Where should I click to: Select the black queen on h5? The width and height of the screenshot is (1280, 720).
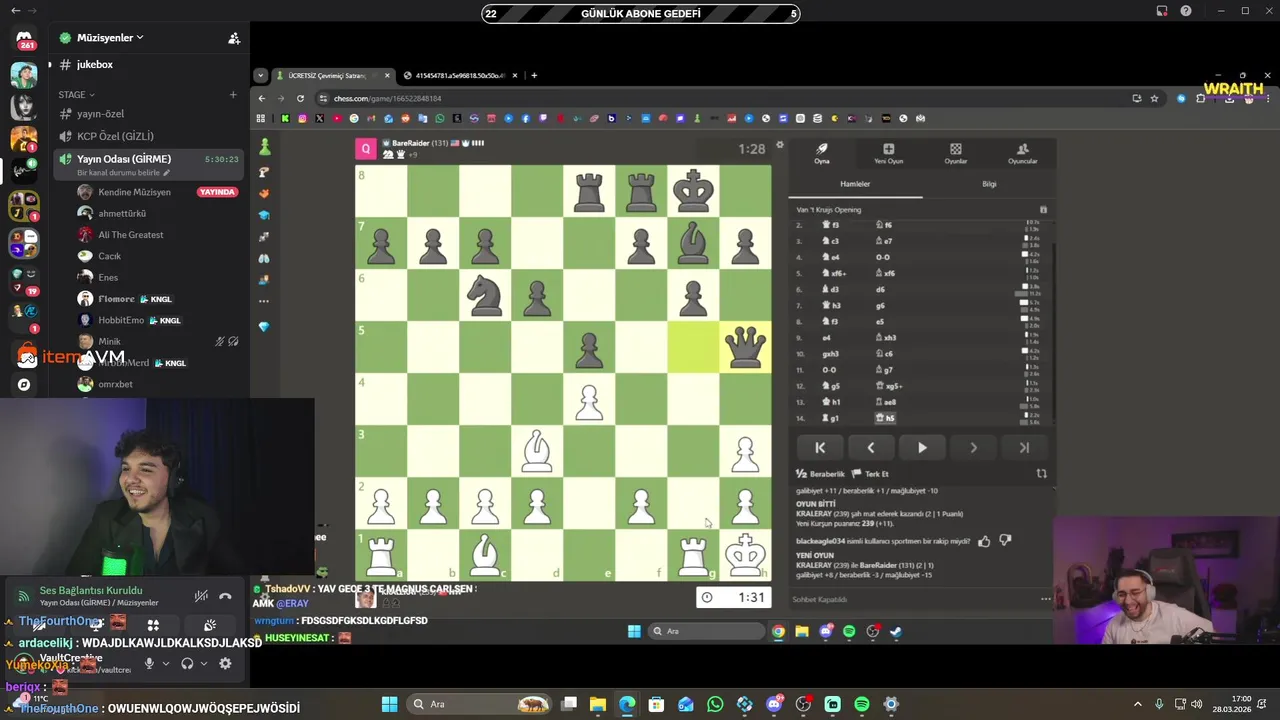pyautogui.click(x=745, y=347)
